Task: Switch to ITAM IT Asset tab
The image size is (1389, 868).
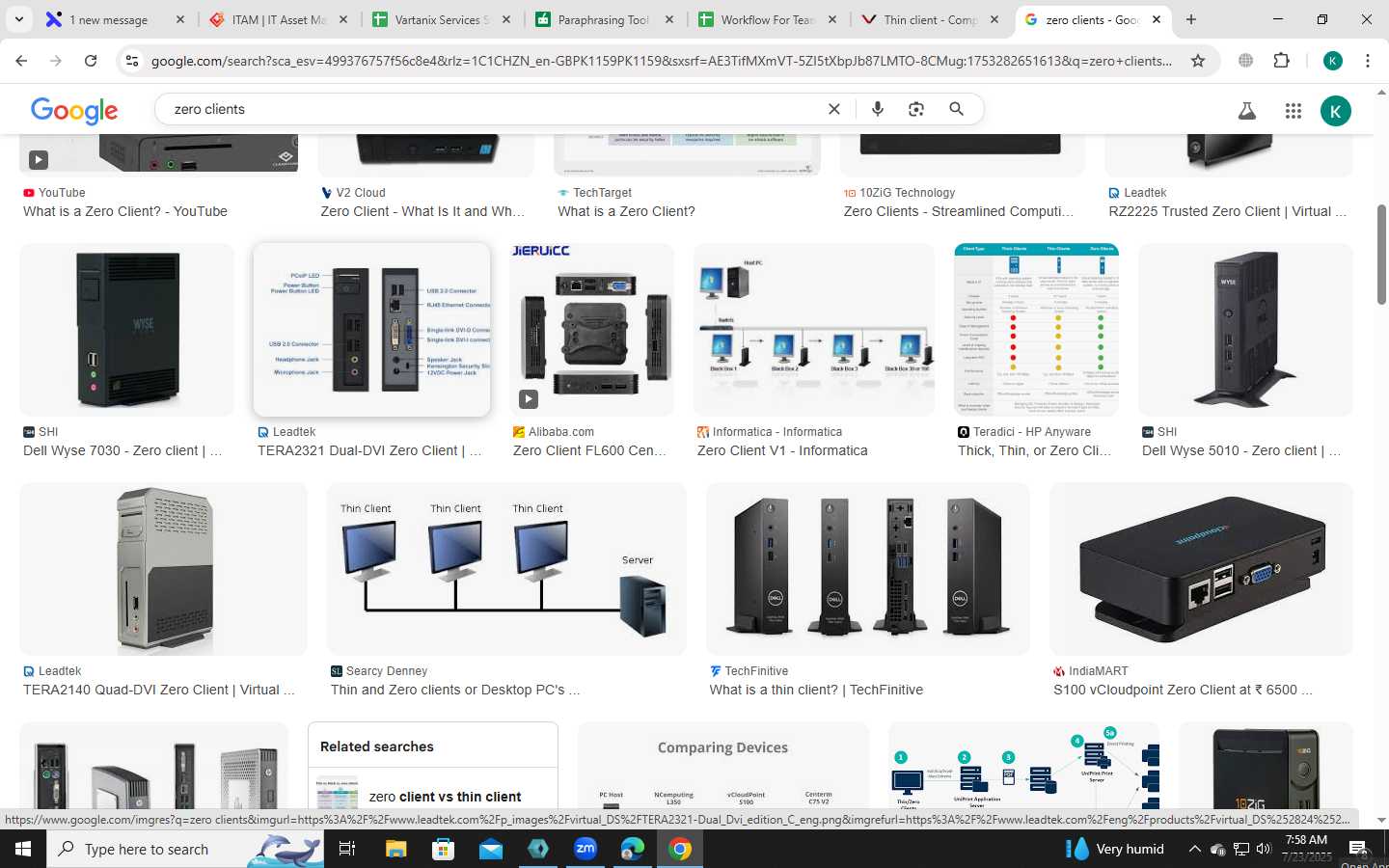Action: (x=279, y=19)
